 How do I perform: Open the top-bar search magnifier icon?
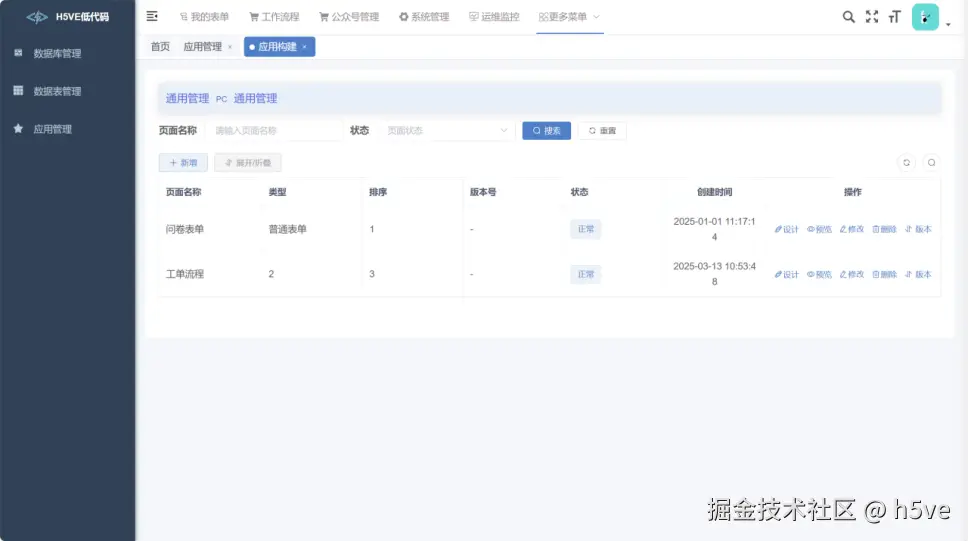[x=849, y=17]
